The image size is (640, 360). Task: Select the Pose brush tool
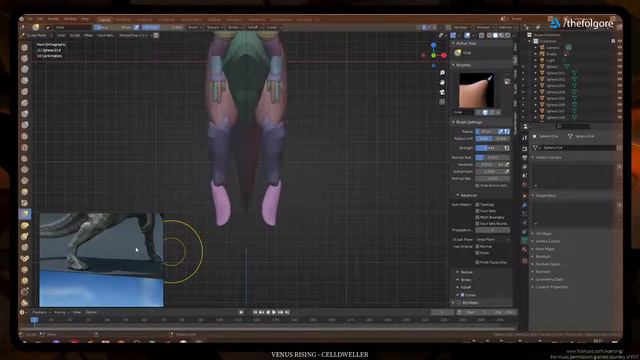click(24, 258)
